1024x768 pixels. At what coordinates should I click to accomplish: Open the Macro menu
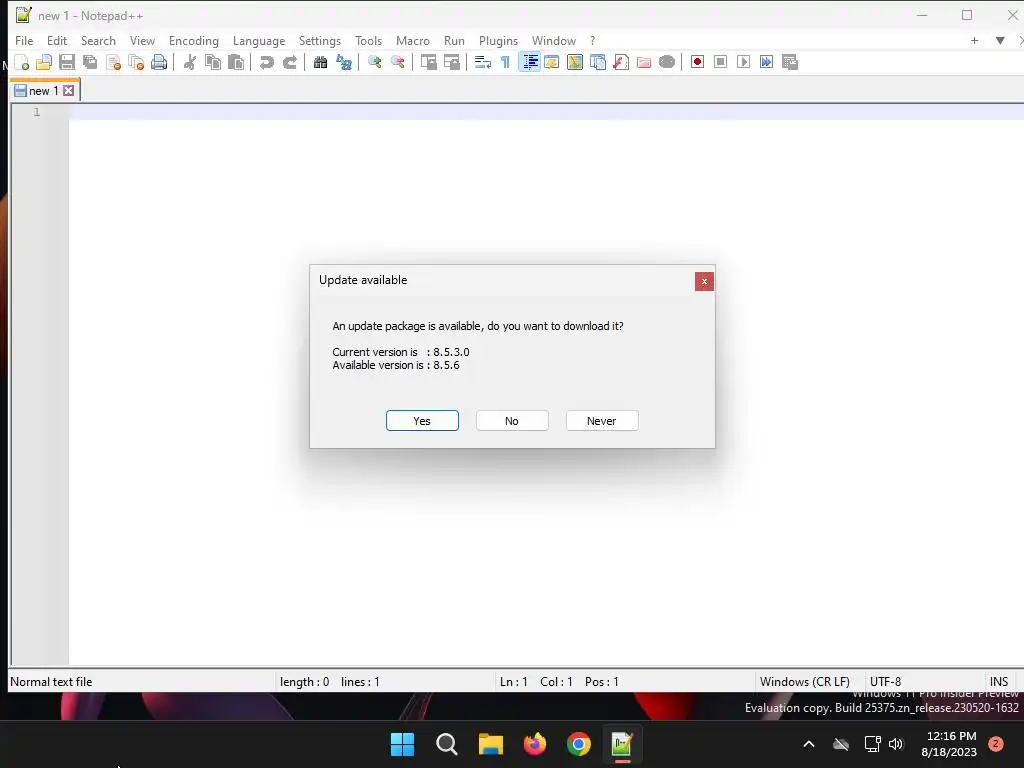(413, 40)
